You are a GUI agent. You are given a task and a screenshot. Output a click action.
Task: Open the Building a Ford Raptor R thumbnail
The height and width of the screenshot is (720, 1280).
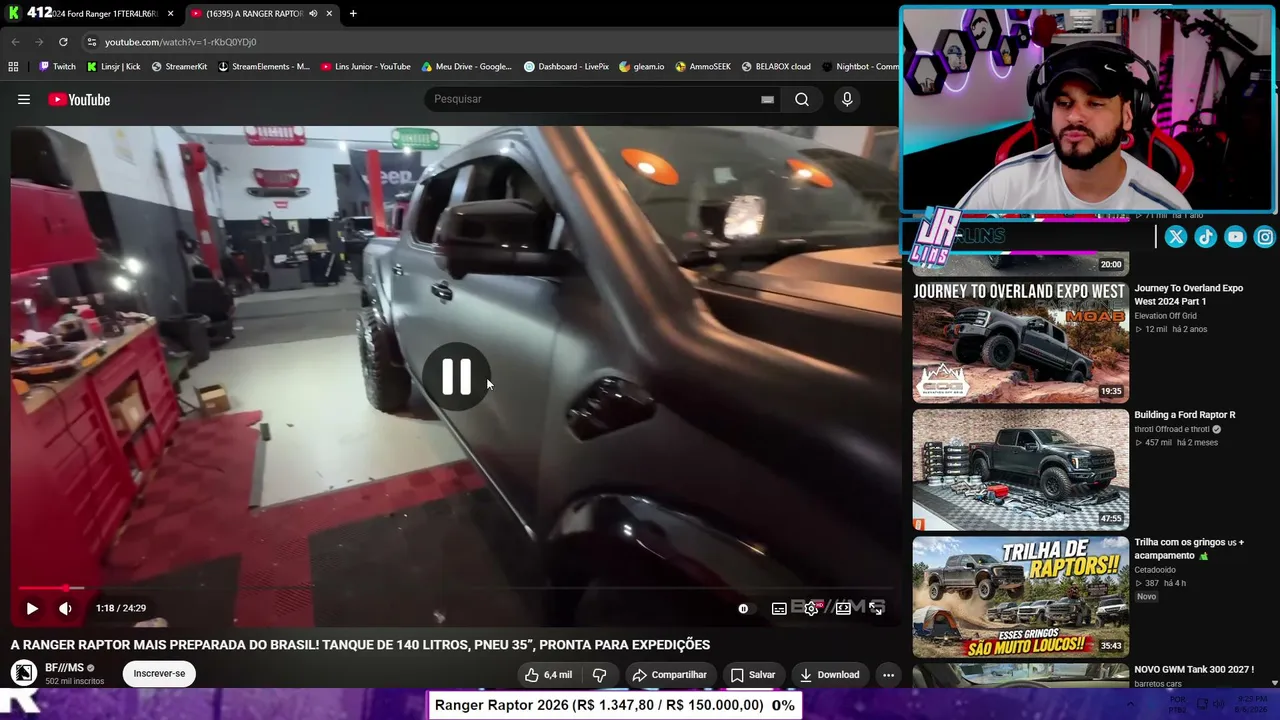[x=1020, y=470]
